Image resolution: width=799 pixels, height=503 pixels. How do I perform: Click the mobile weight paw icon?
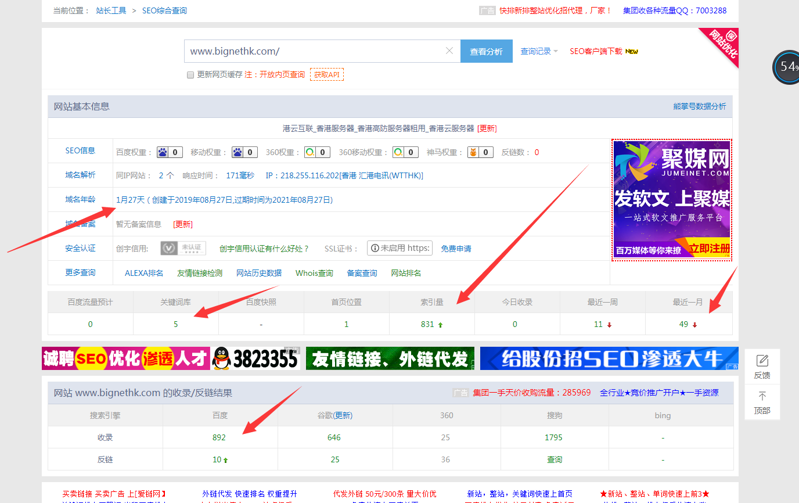point(237,152)
